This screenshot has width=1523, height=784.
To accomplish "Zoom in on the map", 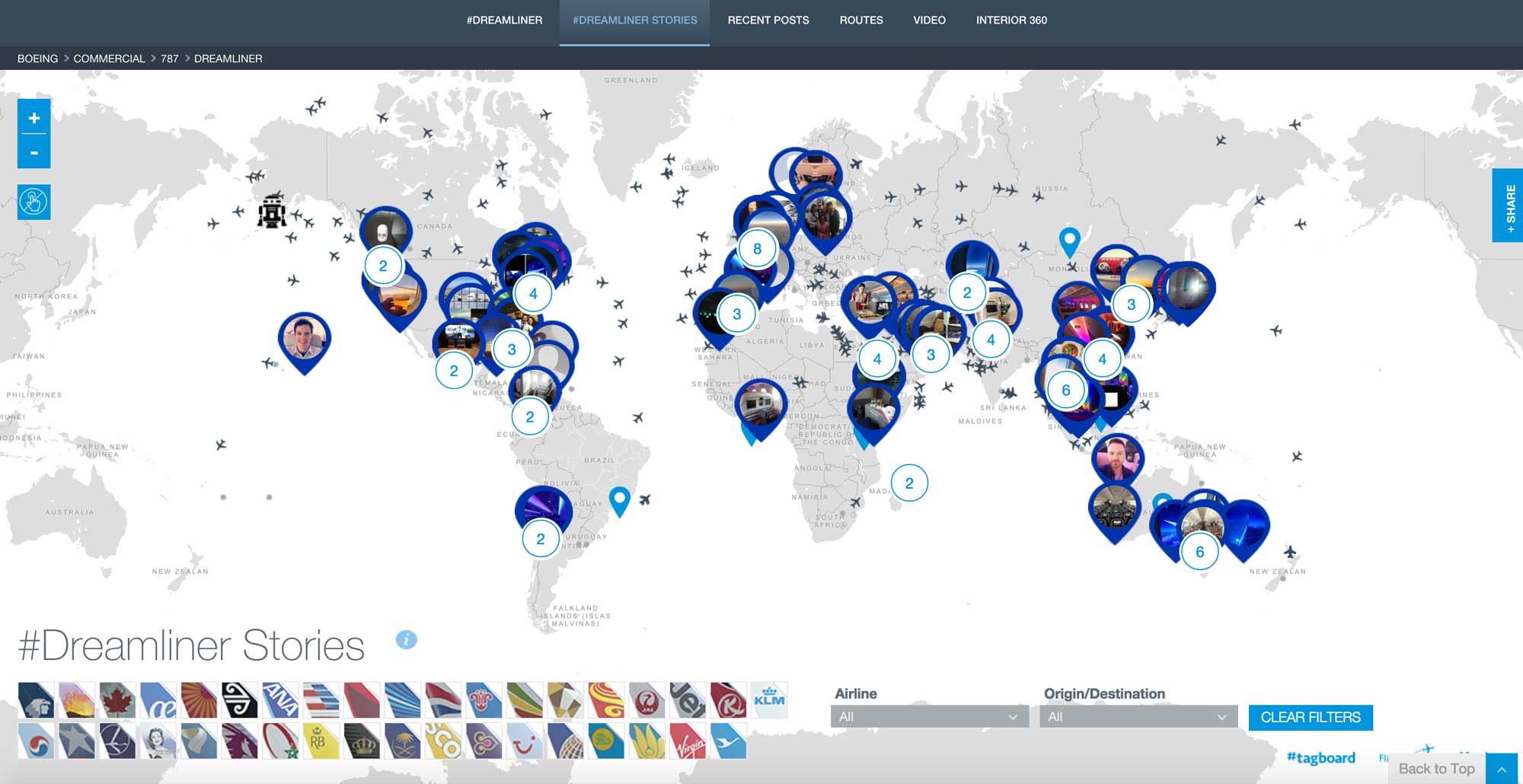I will (x=34, y=118).
